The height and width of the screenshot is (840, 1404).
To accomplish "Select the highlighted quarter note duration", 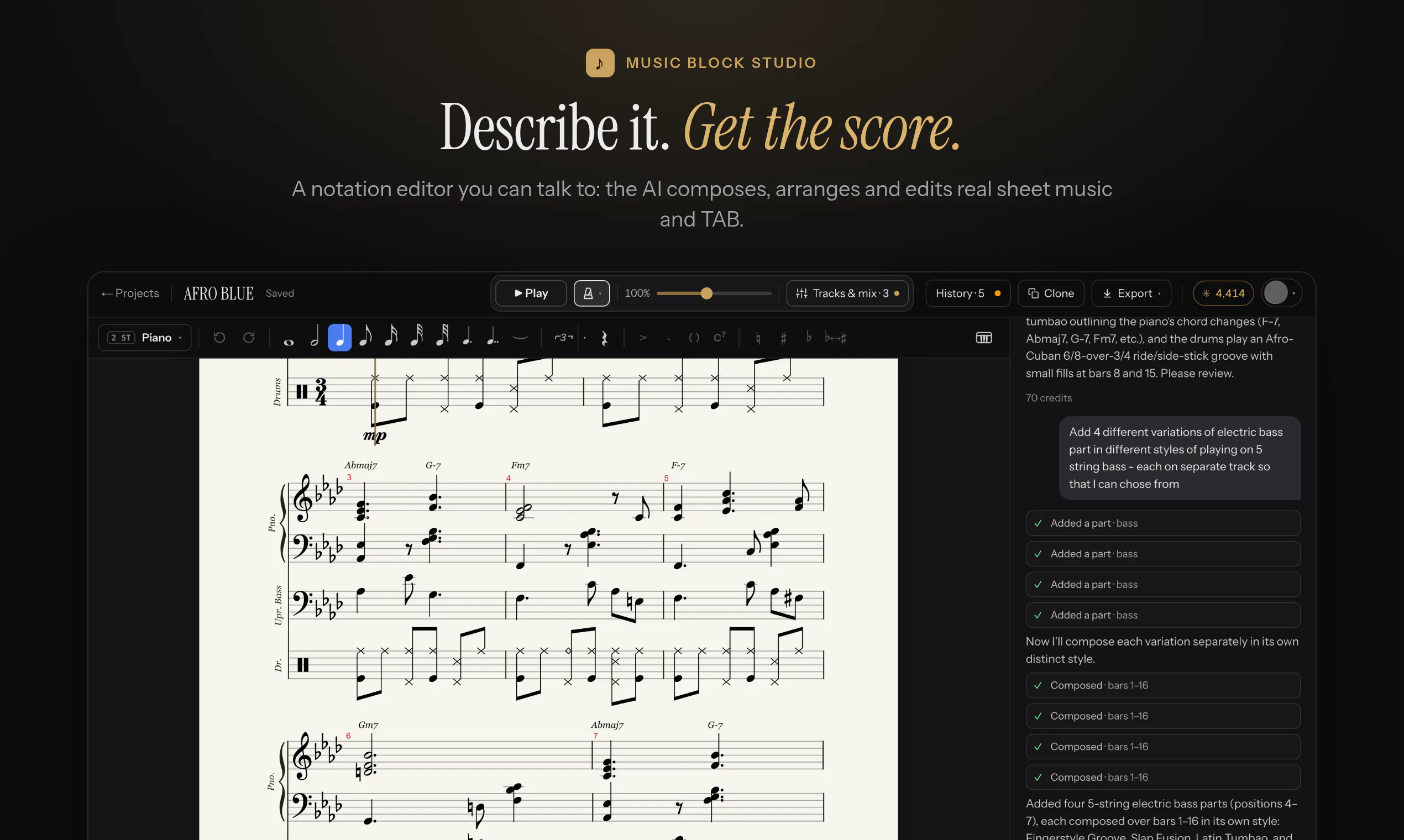I will coord(340,338).
